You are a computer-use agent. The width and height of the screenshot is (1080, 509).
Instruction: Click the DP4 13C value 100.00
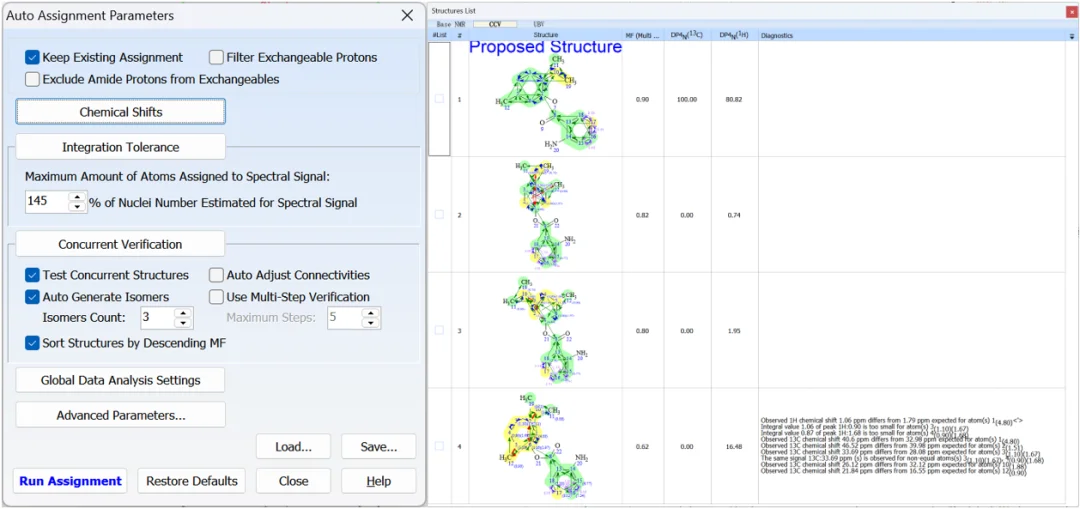pos(687,99)
